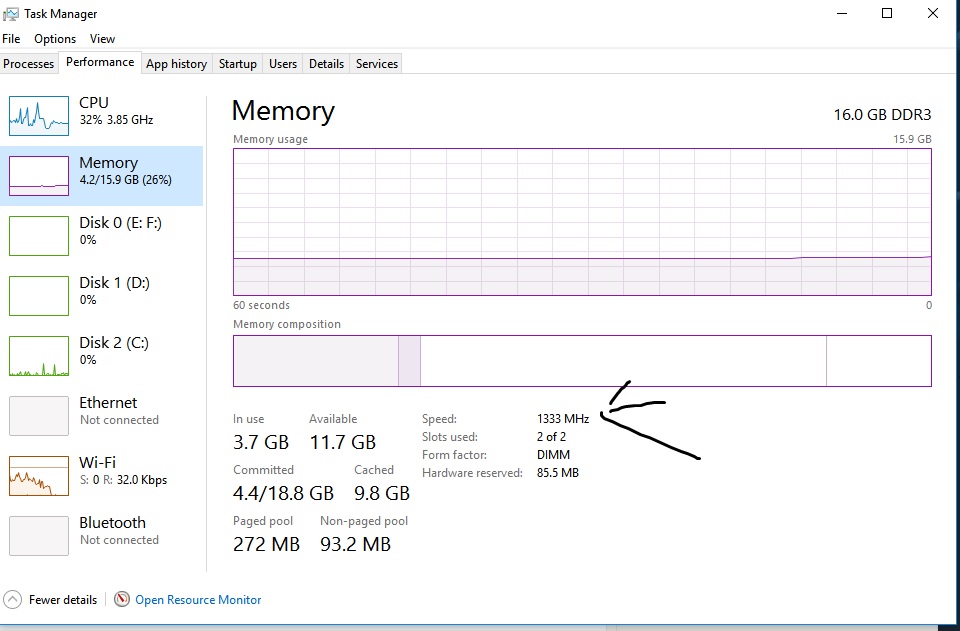Open the Options menu
Viewport: 960px width, 631px height.
(x=55, y=39)
